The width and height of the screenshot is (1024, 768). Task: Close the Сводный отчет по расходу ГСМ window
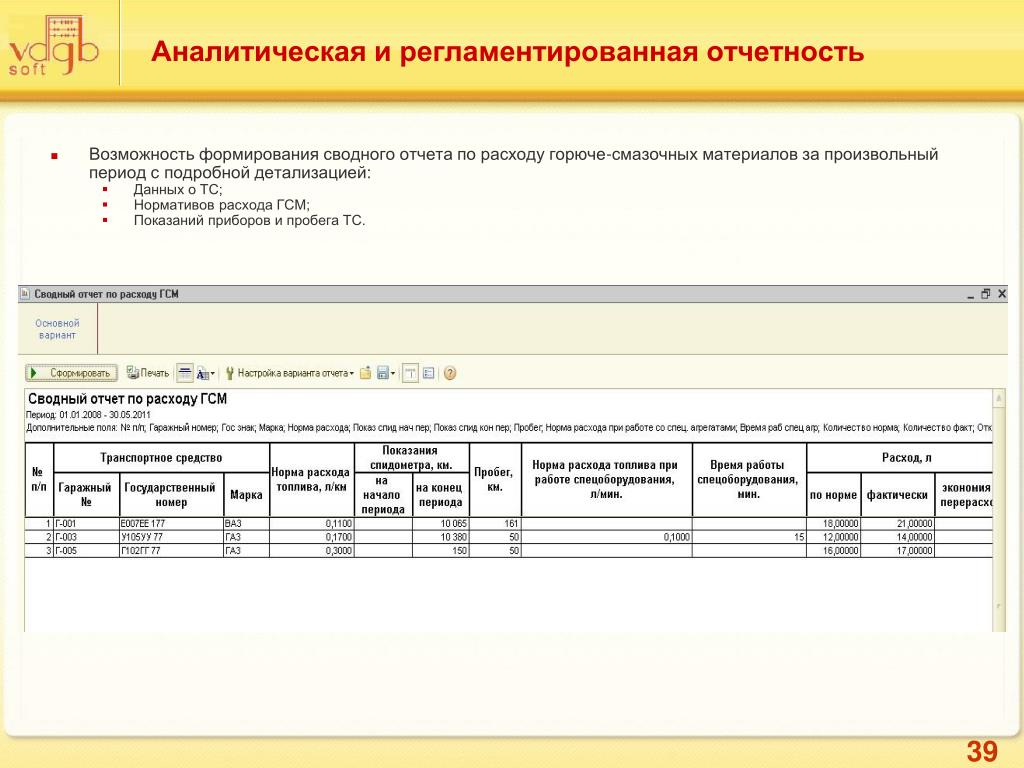pyautogui.click(x=1002, y=294)
